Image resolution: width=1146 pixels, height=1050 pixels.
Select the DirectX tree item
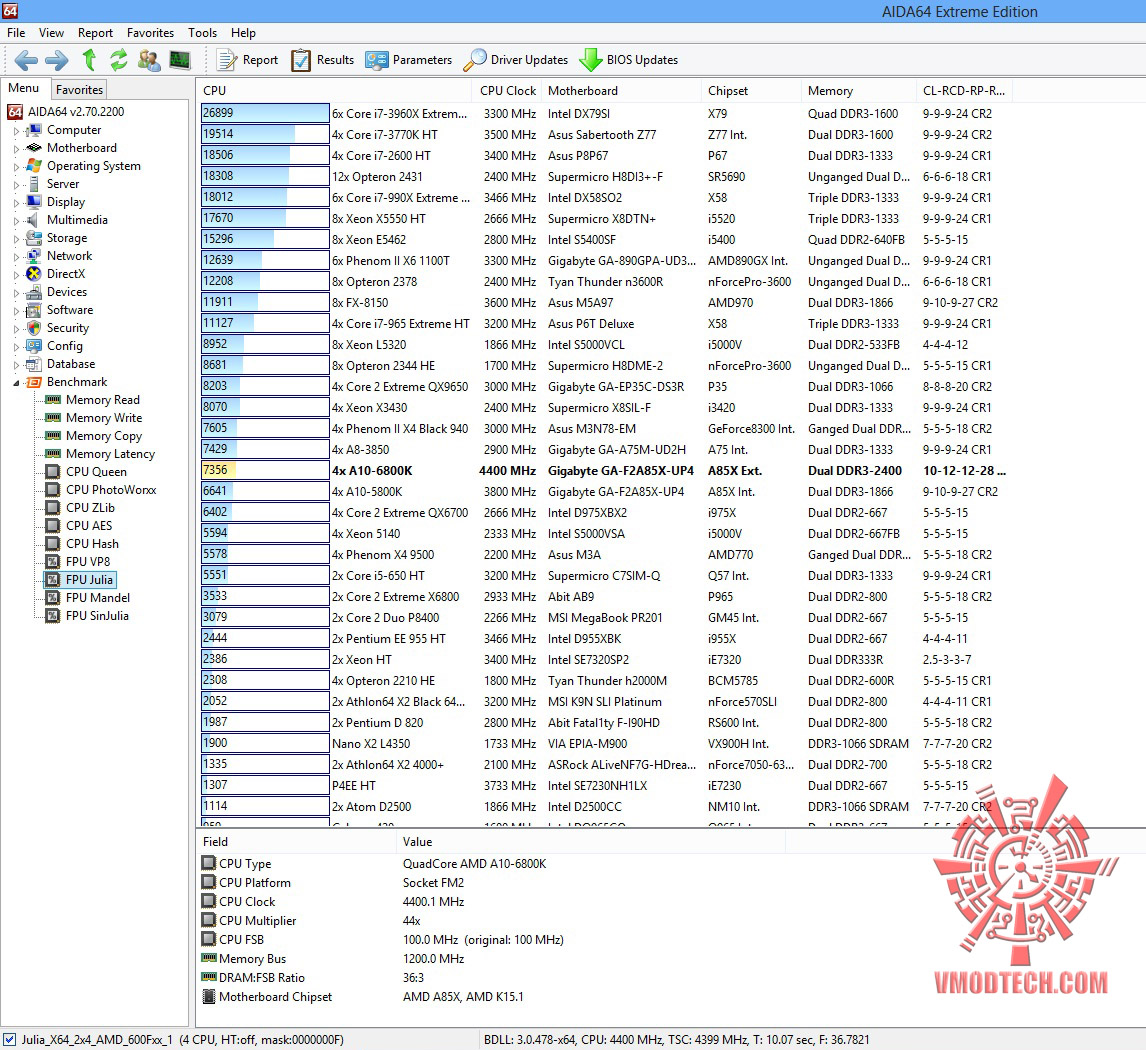tap(66, 274)
